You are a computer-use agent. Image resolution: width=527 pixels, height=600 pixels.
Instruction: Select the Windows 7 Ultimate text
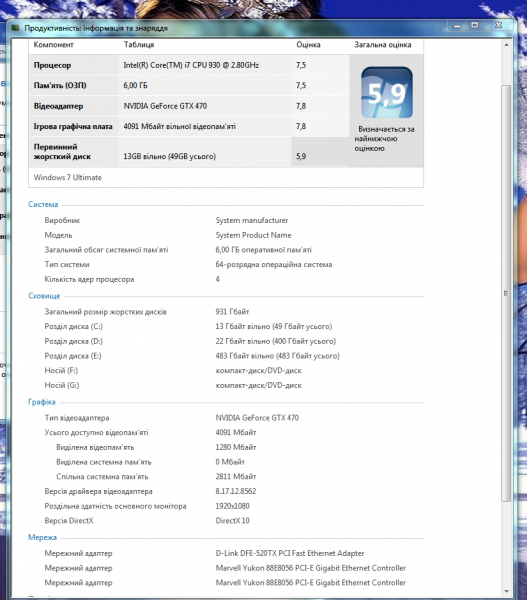pos(68,177)
